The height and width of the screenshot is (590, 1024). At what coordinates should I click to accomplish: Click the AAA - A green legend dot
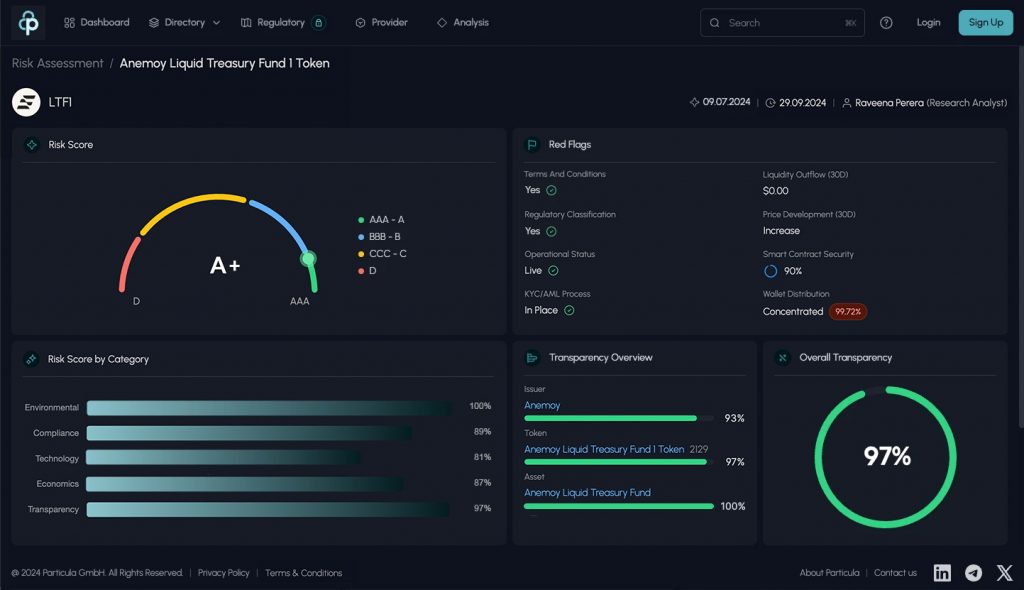pos(361,220)
